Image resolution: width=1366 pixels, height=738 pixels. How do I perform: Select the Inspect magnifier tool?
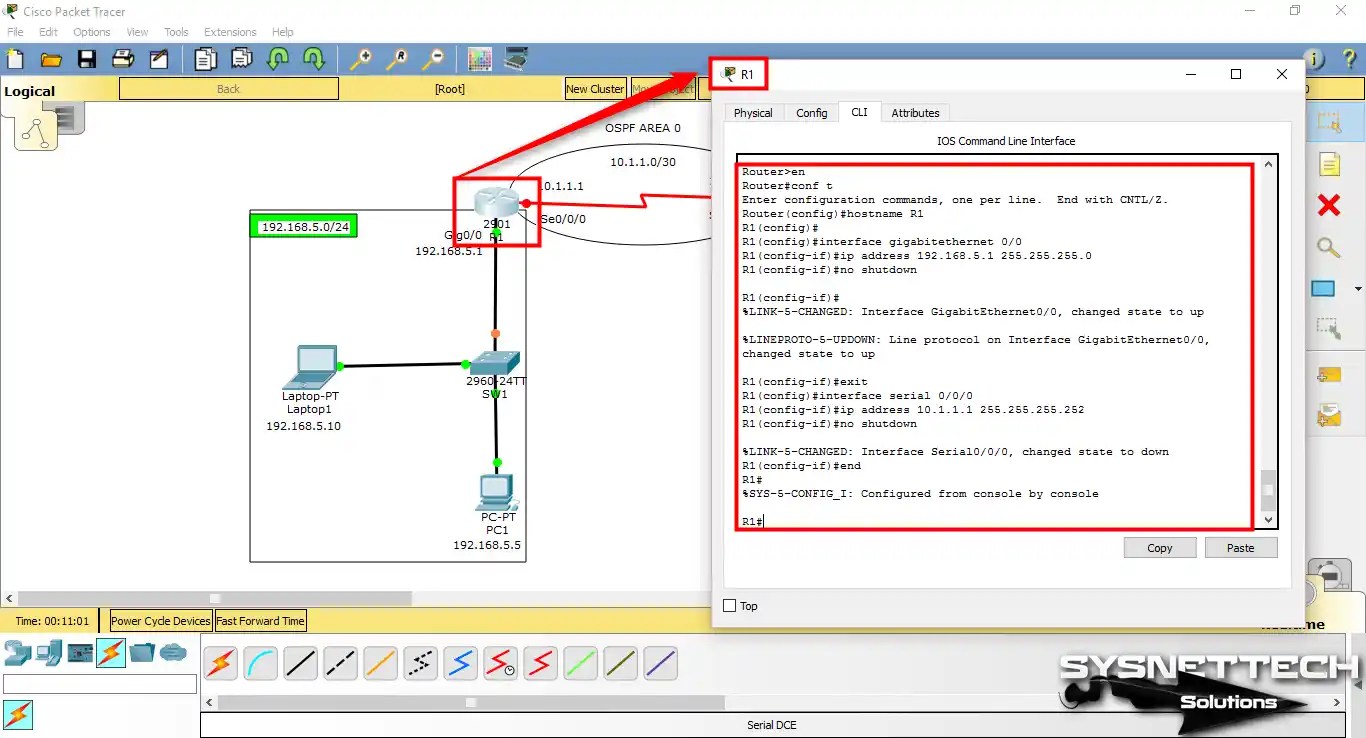point(1328,248)
